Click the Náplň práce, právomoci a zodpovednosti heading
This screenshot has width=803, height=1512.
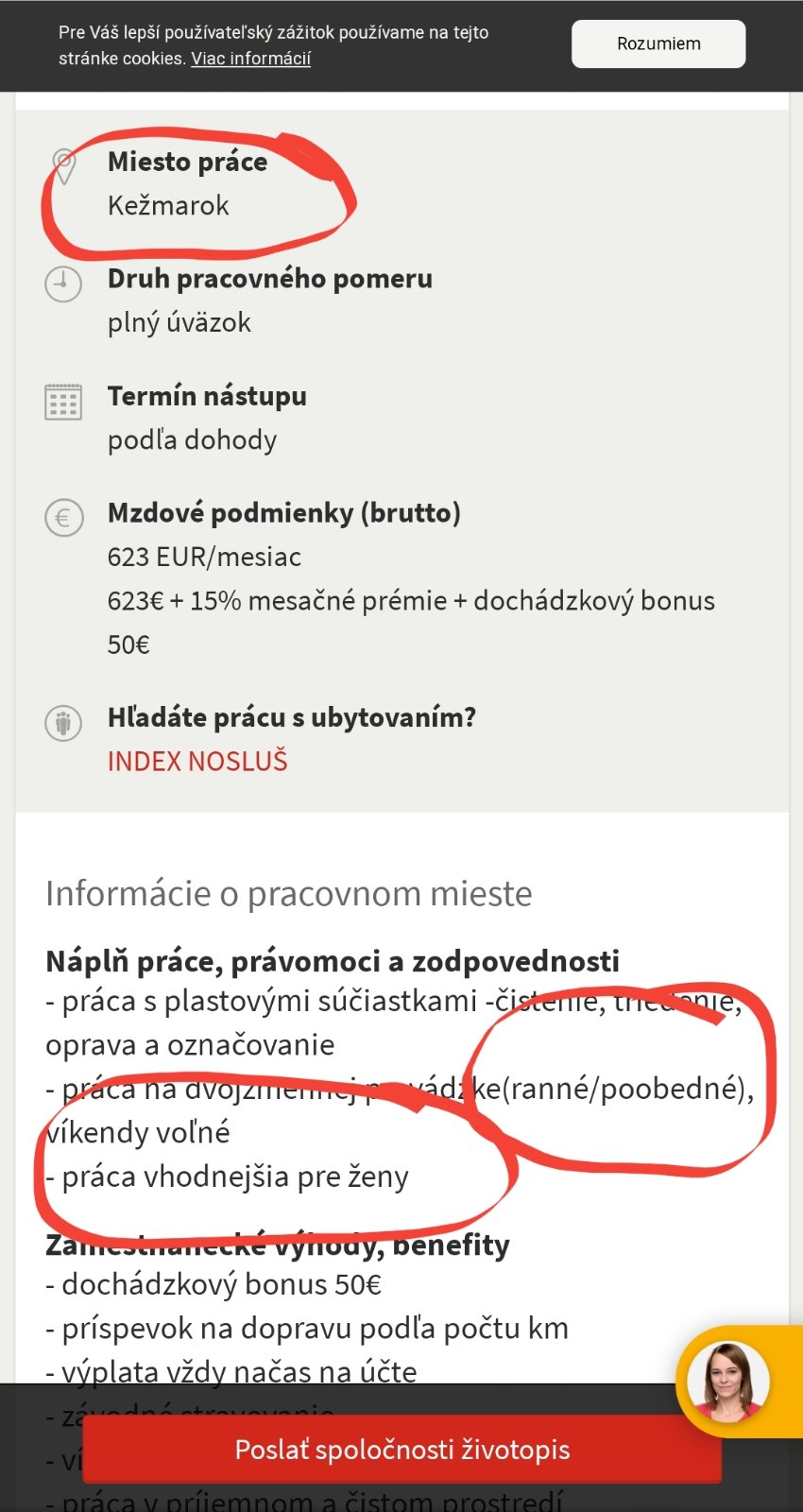(333, 961)
